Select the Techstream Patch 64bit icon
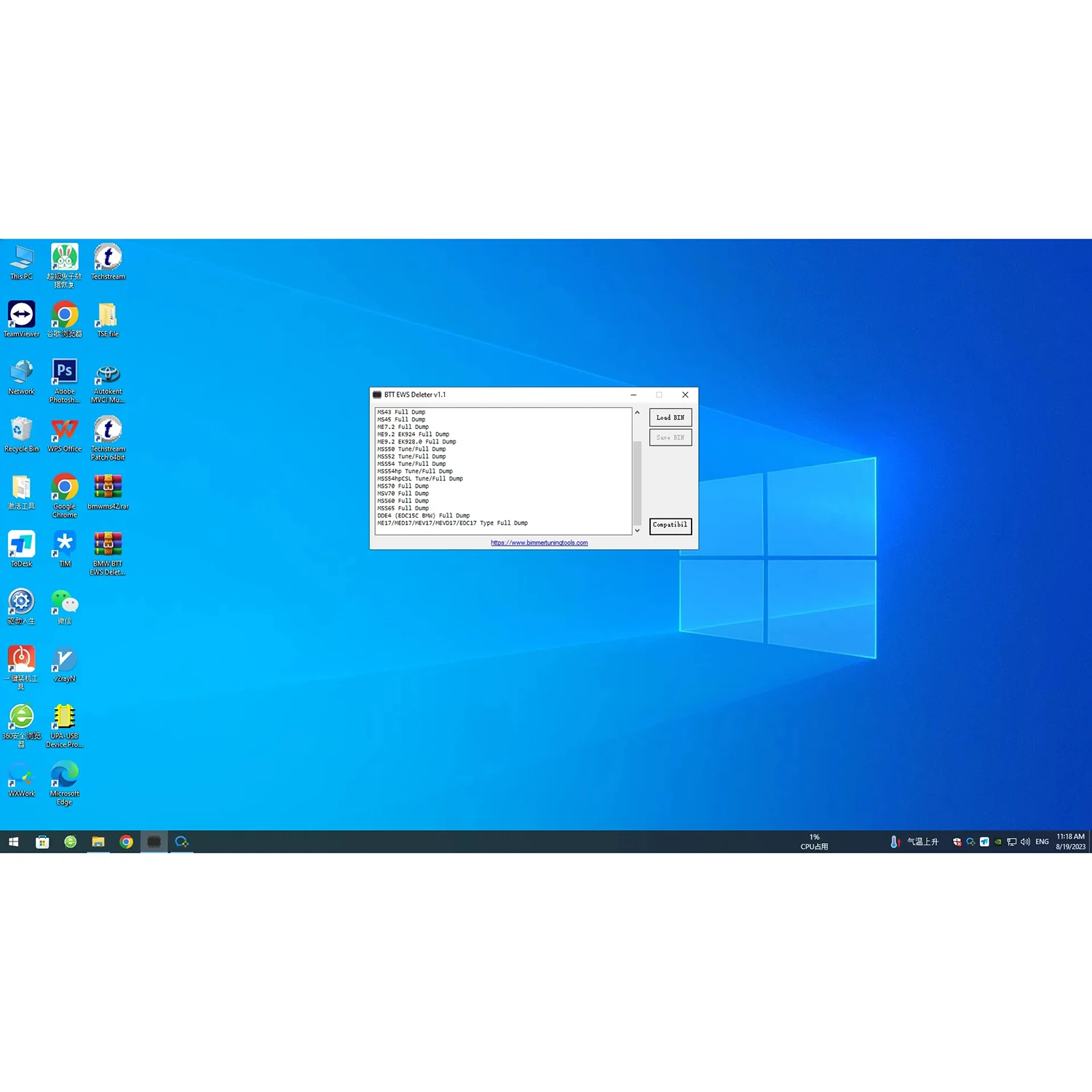Image resolution: width=1092 pixels, height=1092 pixels. tap(108, 438)
